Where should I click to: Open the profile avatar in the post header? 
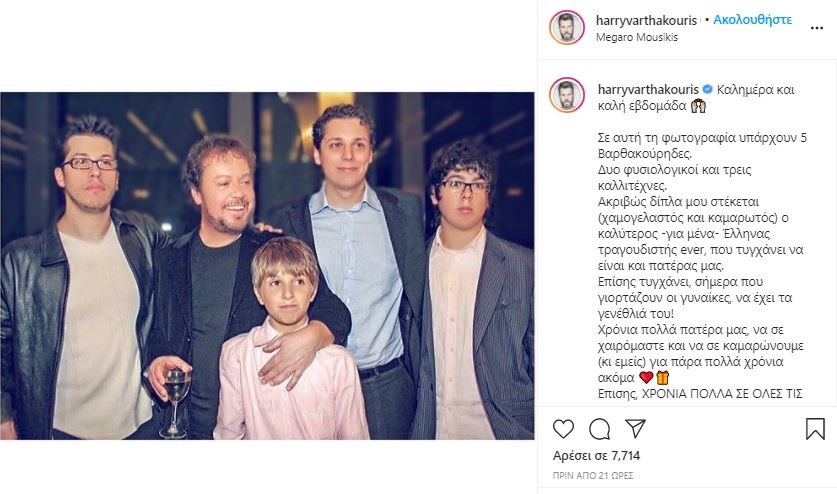(566, 27)
